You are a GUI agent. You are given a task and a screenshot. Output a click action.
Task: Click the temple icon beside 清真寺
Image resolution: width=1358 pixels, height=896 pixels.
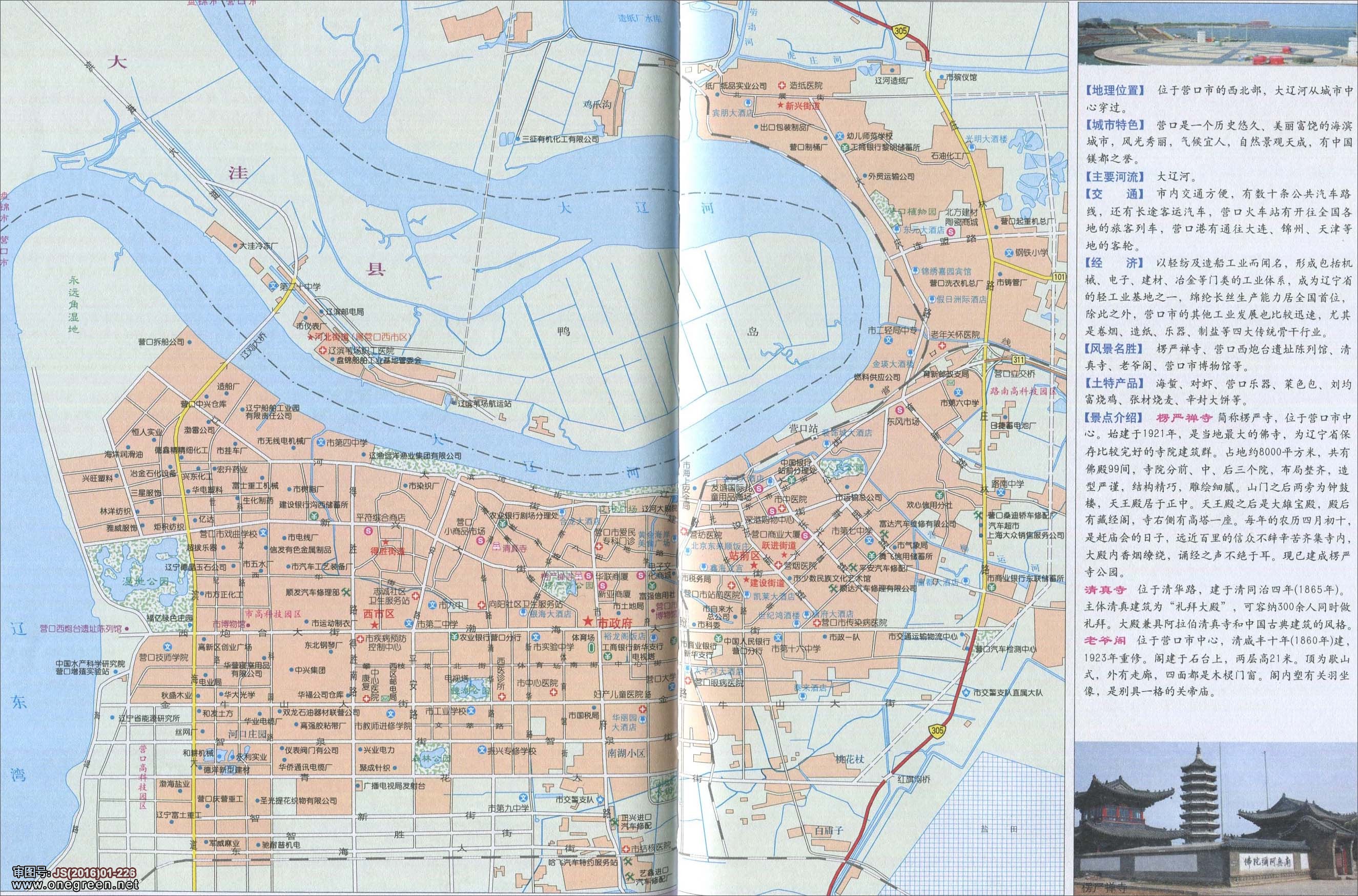tap(496, 545)
